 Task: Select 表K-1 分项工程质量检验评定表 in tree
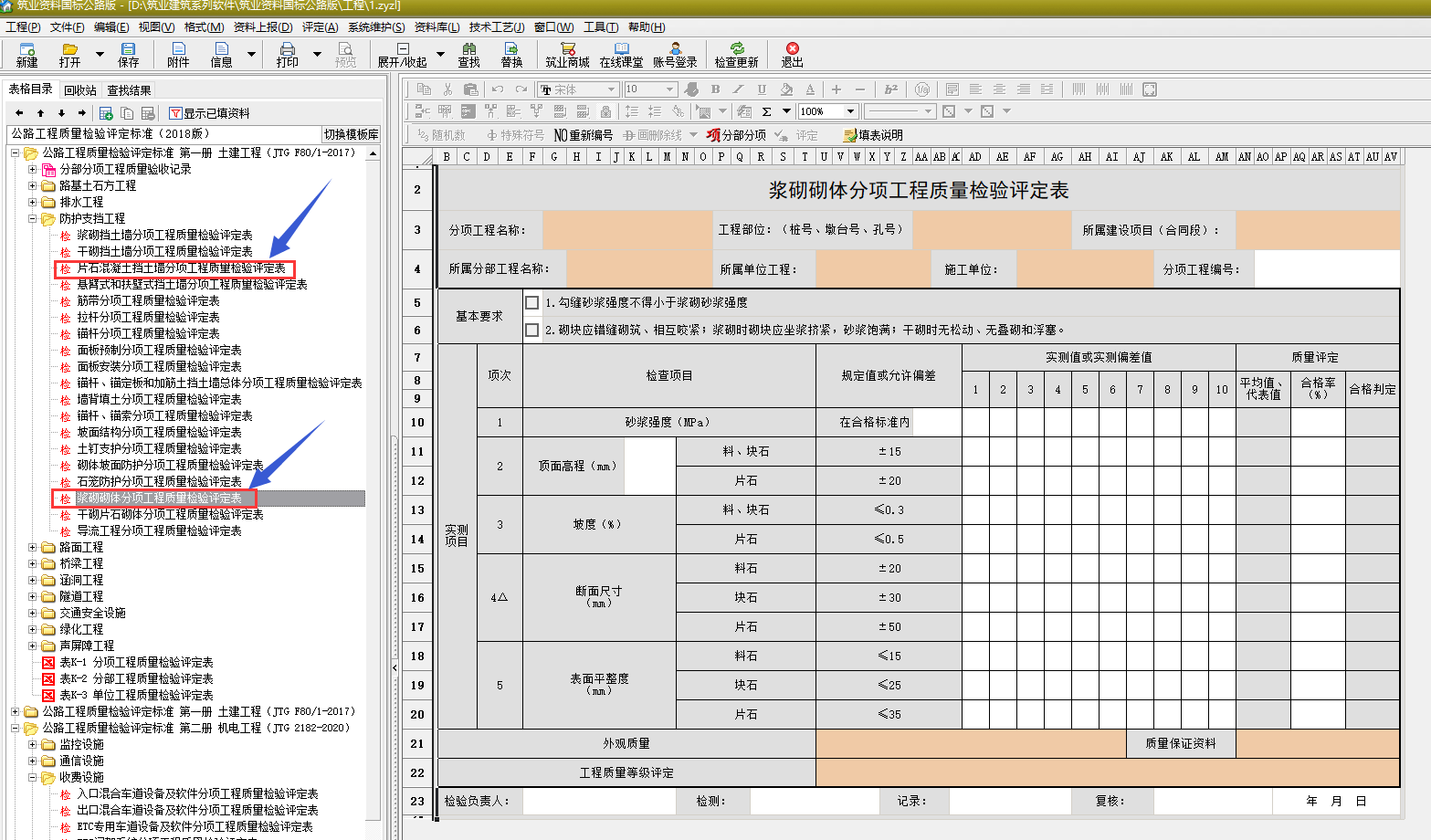pos(136,663)
